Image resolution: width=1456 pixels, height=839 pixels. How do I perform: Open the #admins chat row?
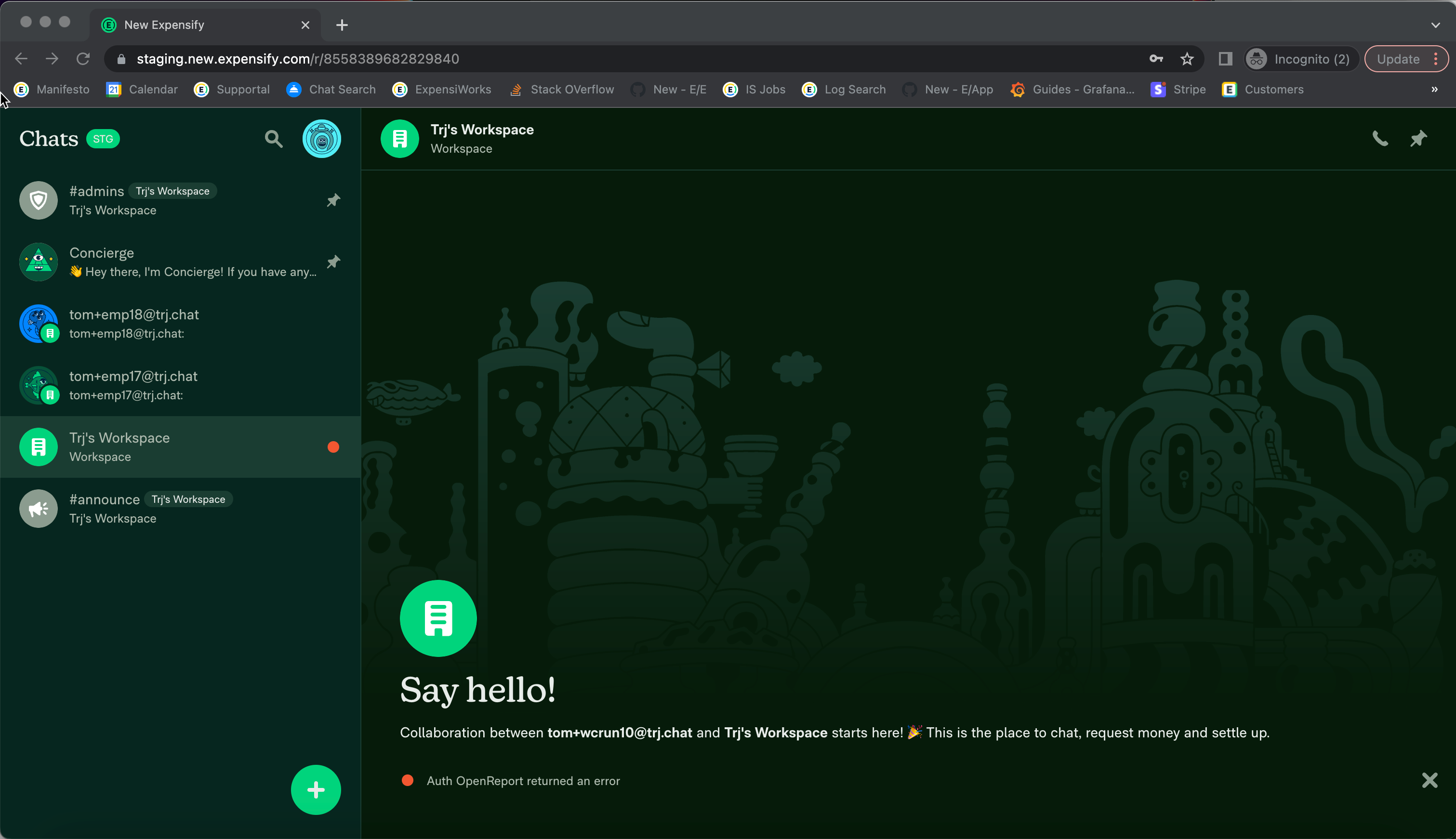[180, 200]
